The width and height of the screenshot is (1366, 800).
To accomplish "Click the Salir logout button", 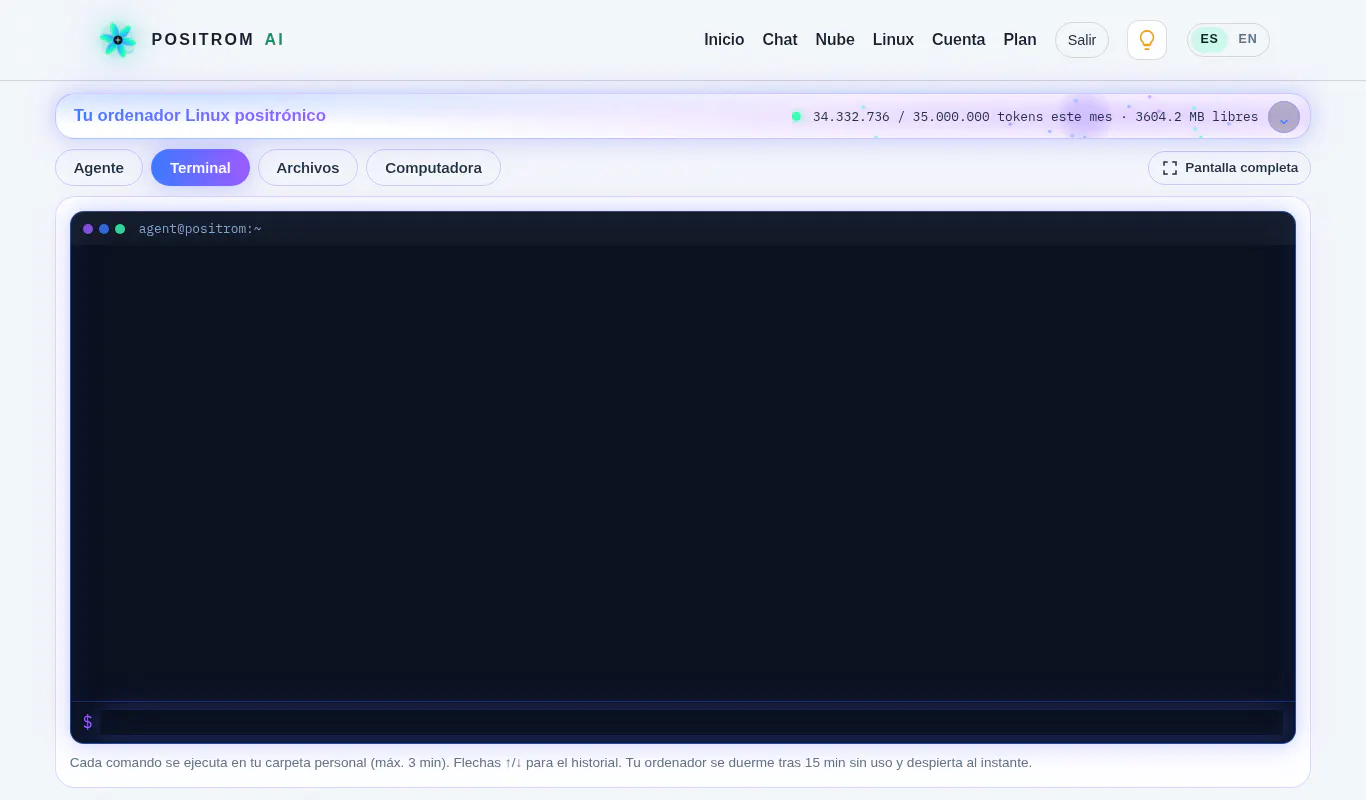I will click(1082, 40).
